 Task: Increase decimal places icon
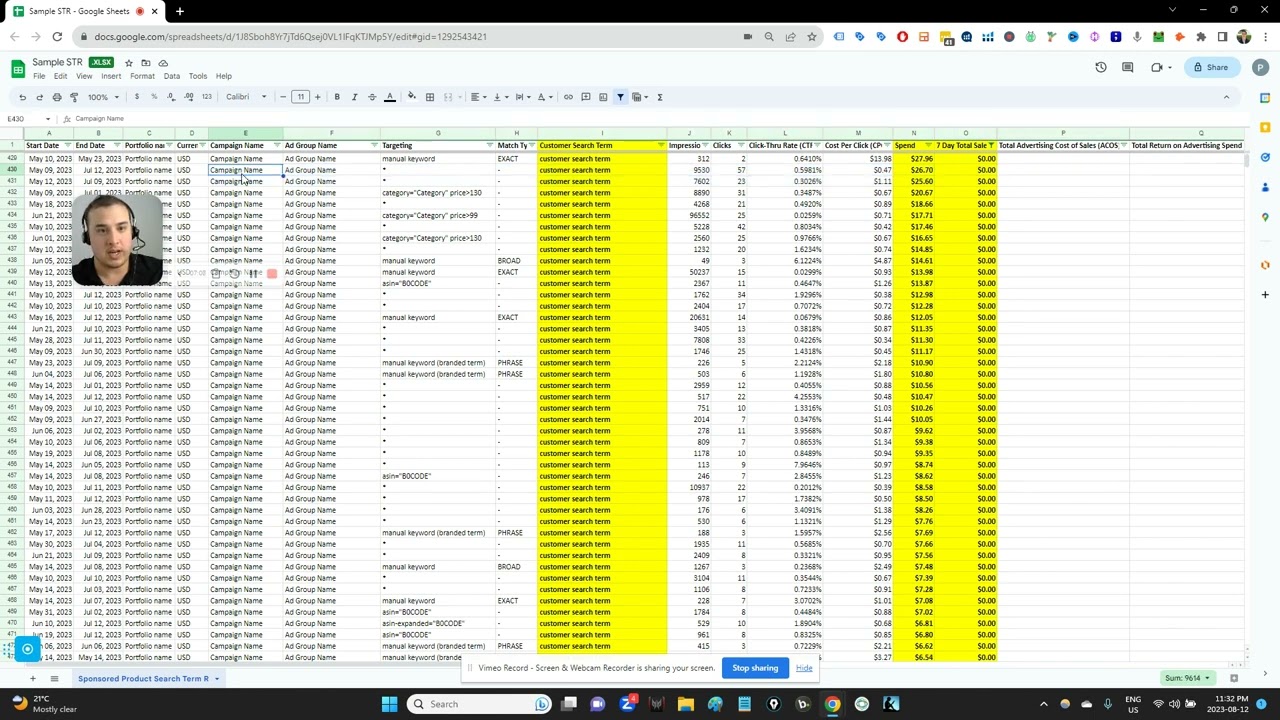tap(188, 97)
